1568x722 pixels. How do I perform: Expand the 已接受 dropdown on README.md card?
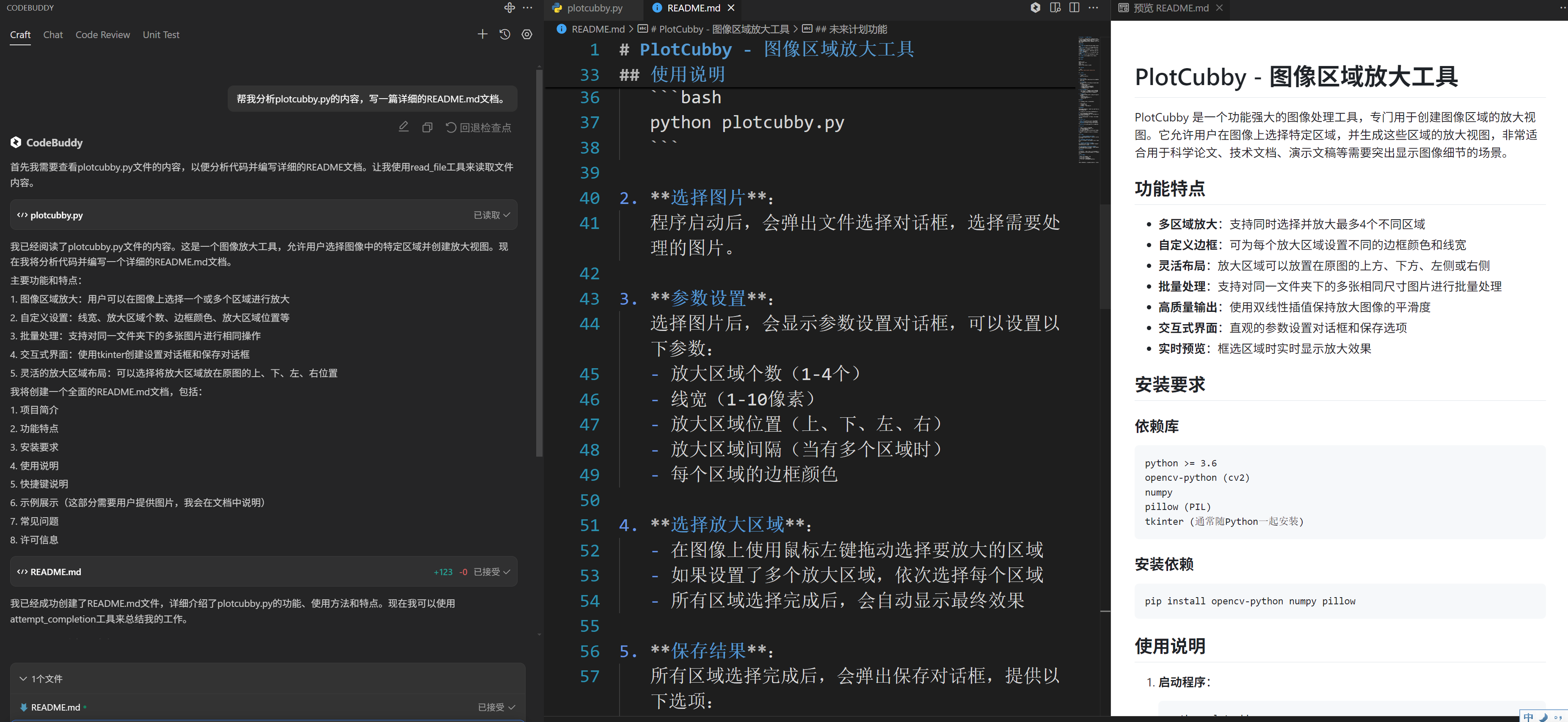(491, 572)
